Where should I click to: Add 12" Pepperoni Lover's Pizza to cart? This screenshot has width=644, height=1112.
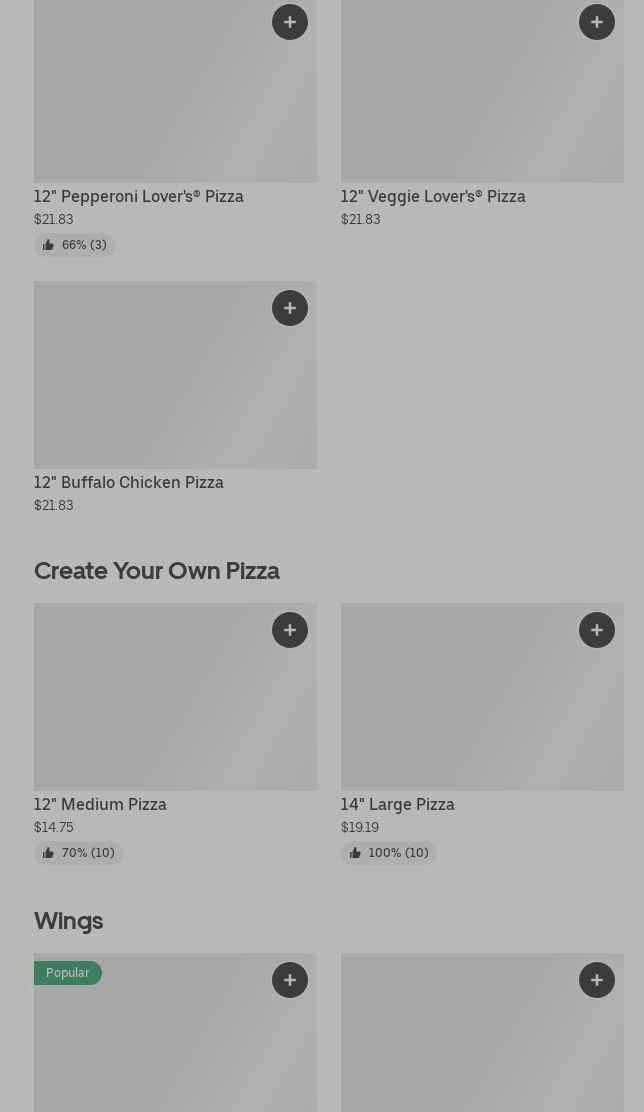point(290,22)
